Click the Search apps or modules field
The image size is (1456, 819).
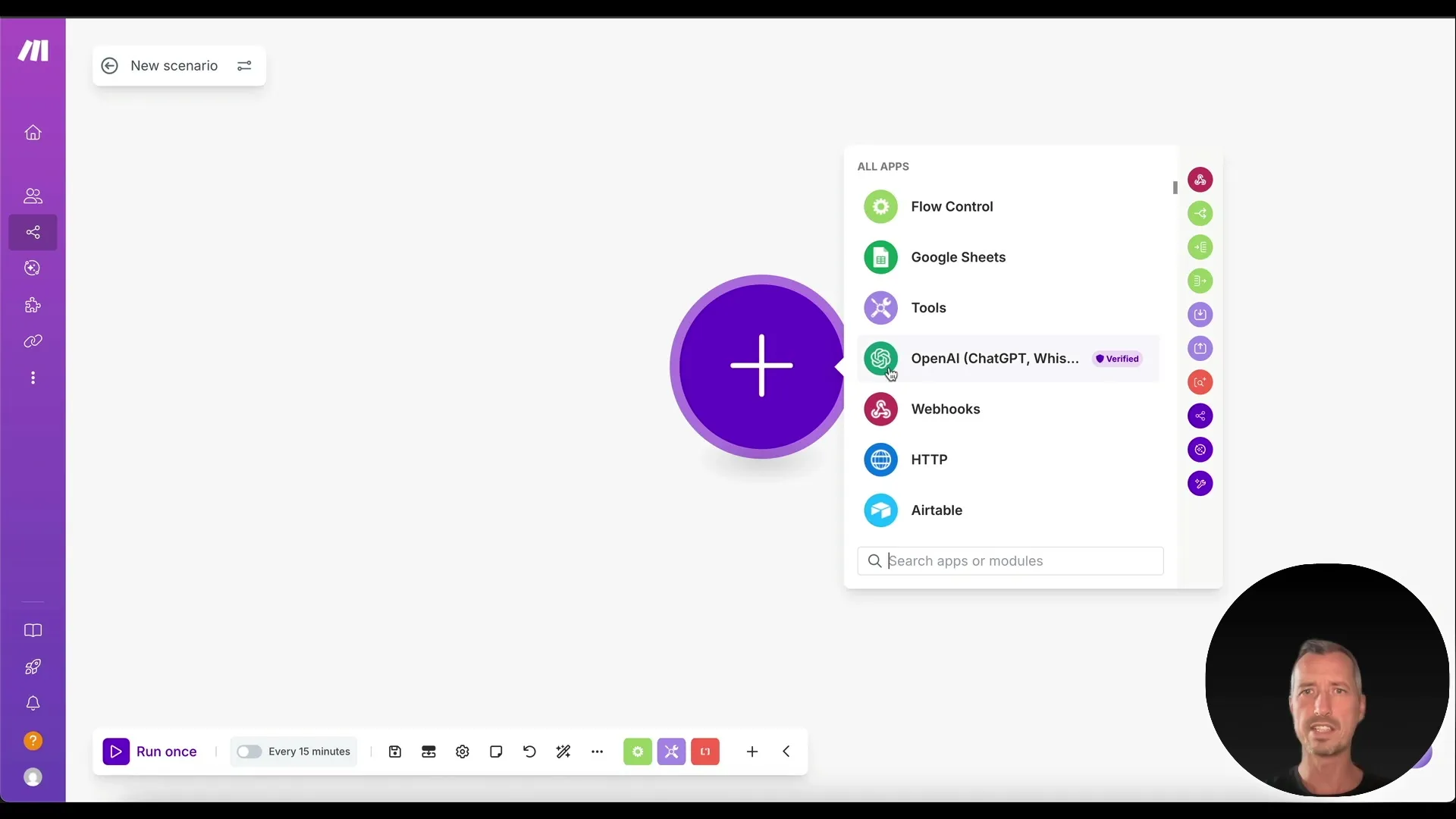[1009, 561]
